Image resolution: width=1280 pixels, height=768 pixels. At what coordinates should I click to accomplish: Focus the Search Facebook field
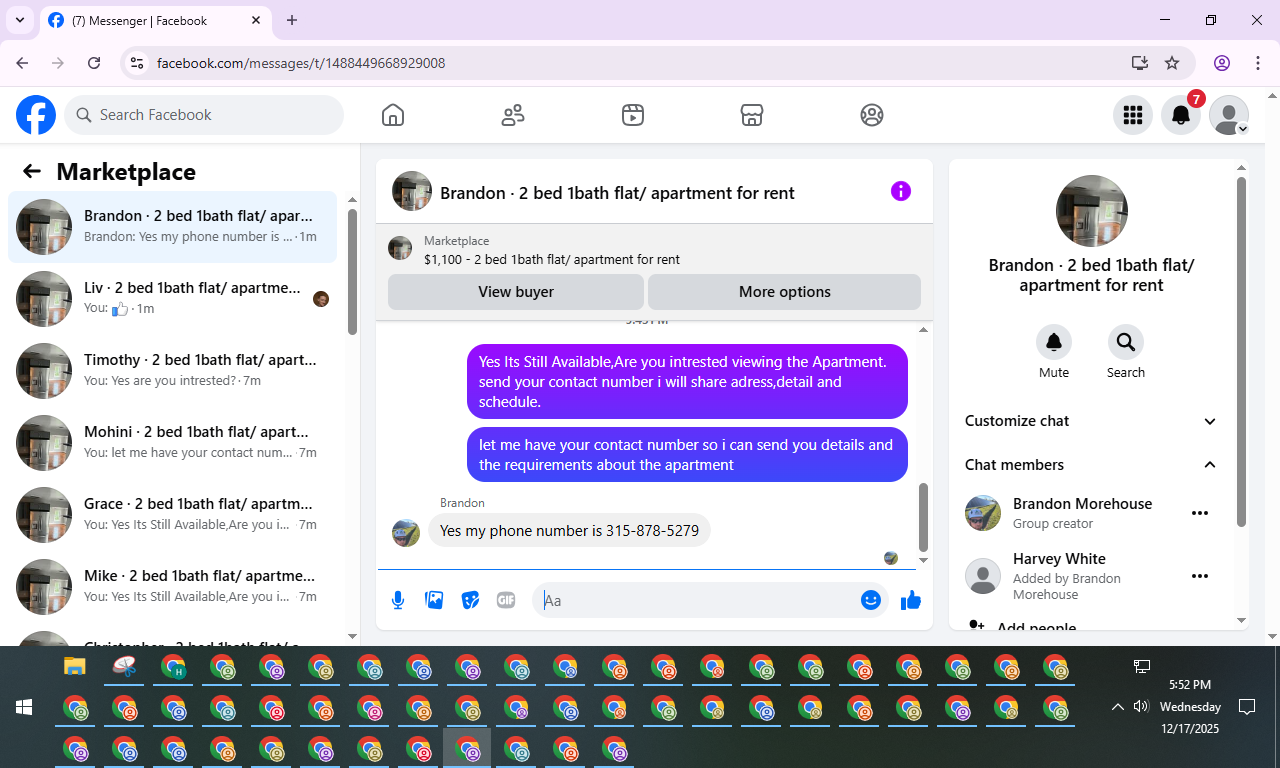[x=204, y=115]
